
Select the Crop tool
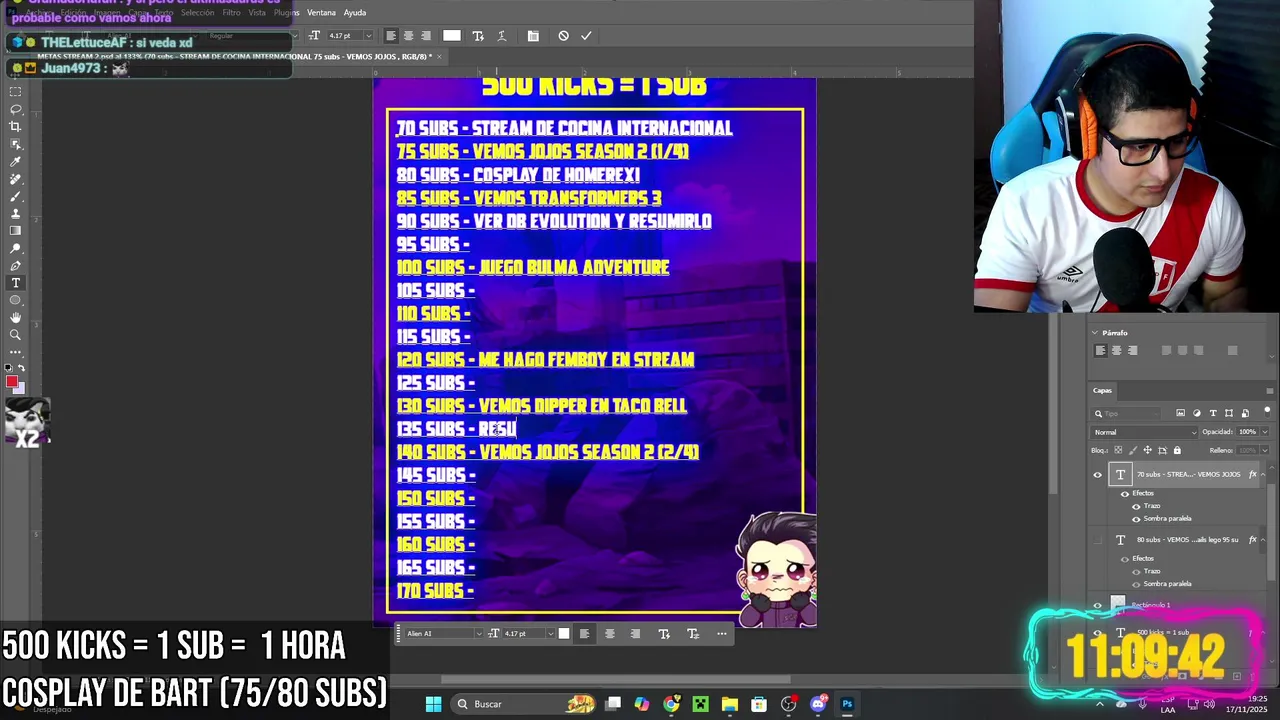15,127
